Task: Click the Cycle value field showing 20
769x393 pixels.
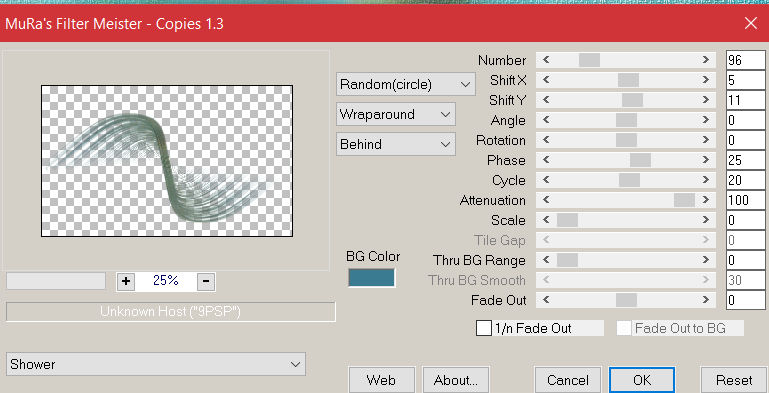Action: [745, 180]
